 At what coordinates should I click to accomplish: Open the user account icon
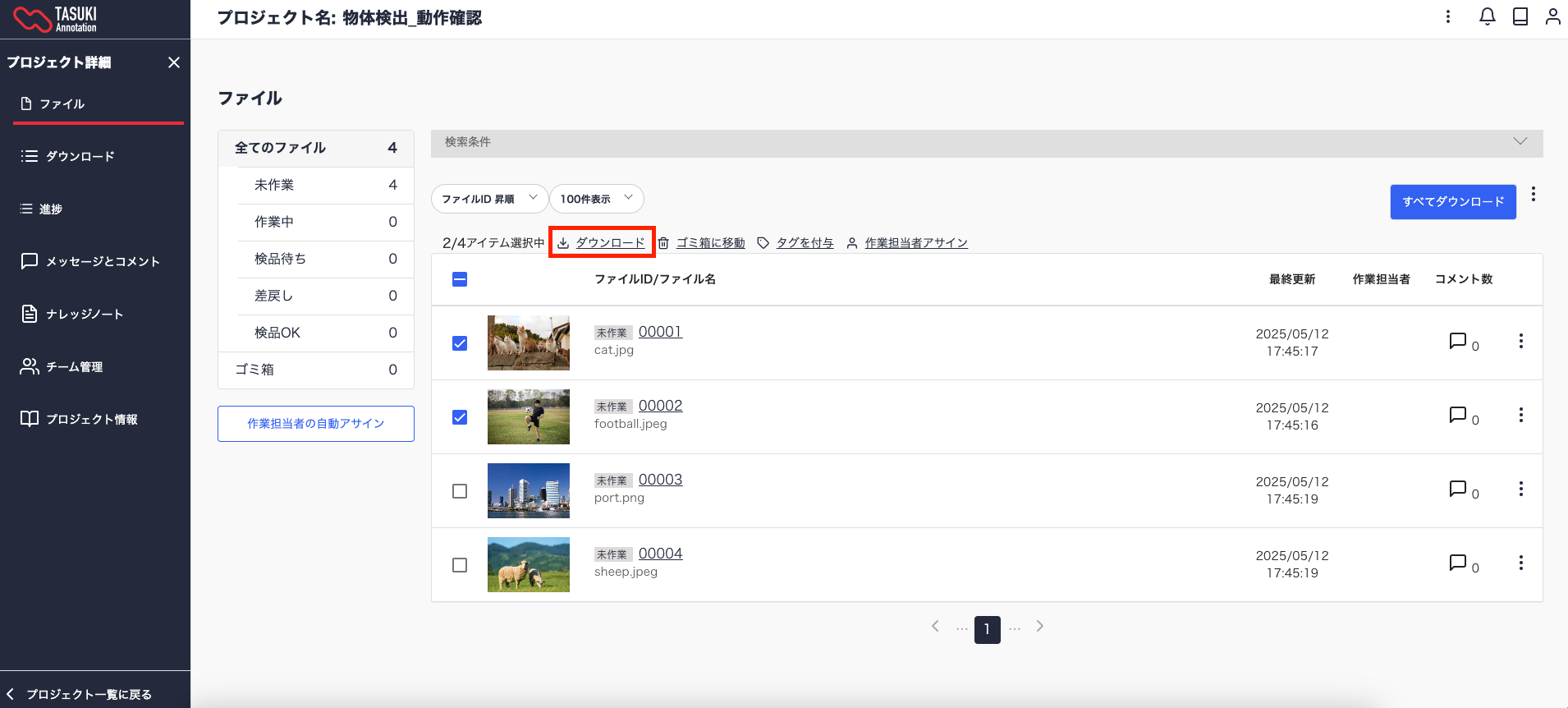coord(1552,16)
